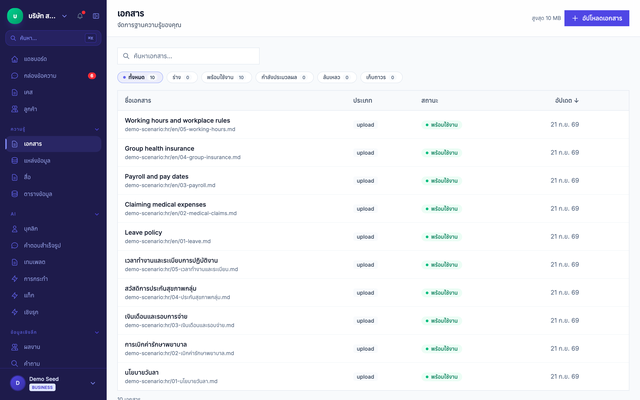Select the ทั้งหมด (All) filter chip
This screenshot has width=640, height=400.
(x=140, y=77)
